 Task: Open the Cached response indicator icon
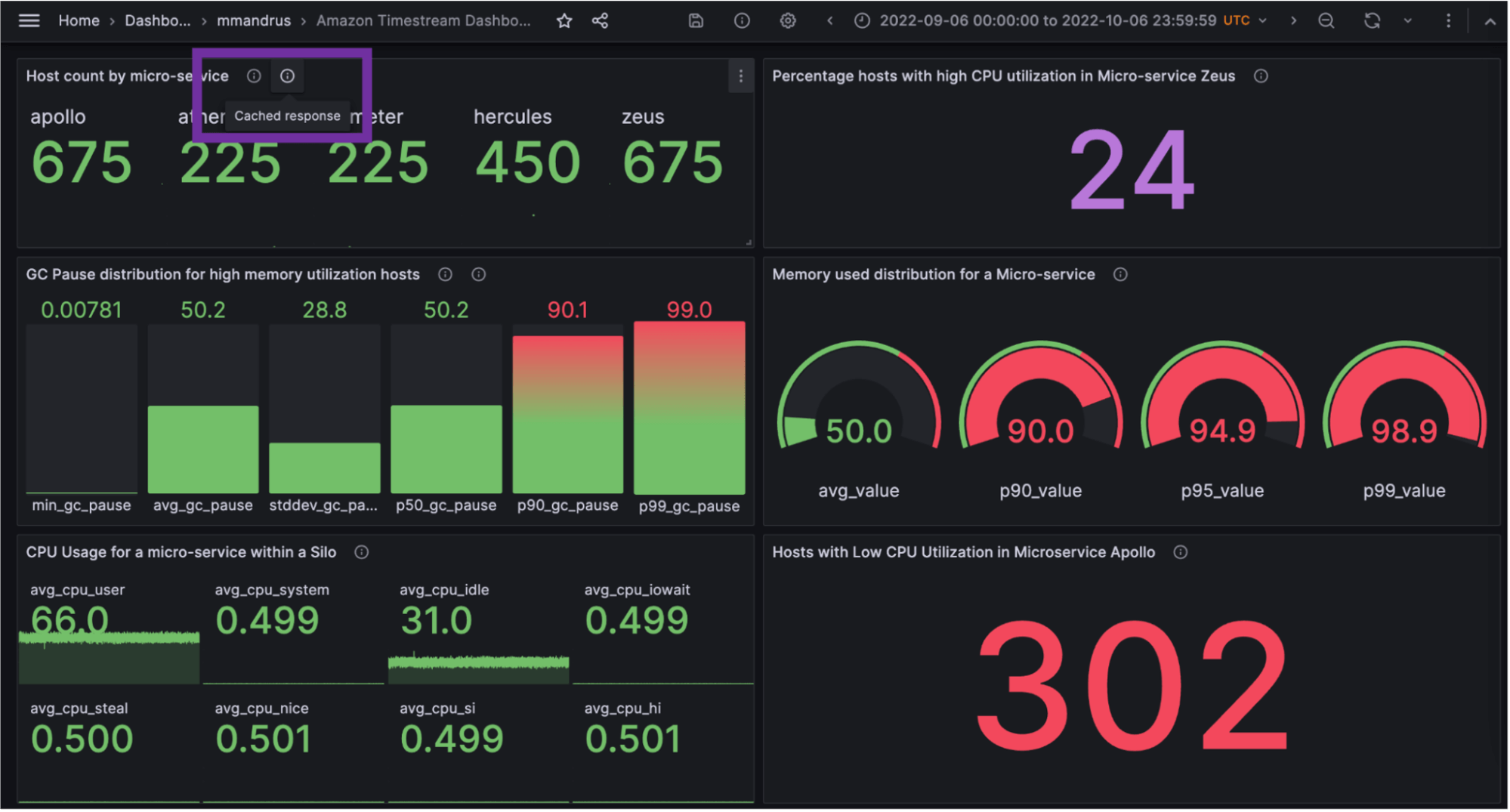tap(287, 76)
